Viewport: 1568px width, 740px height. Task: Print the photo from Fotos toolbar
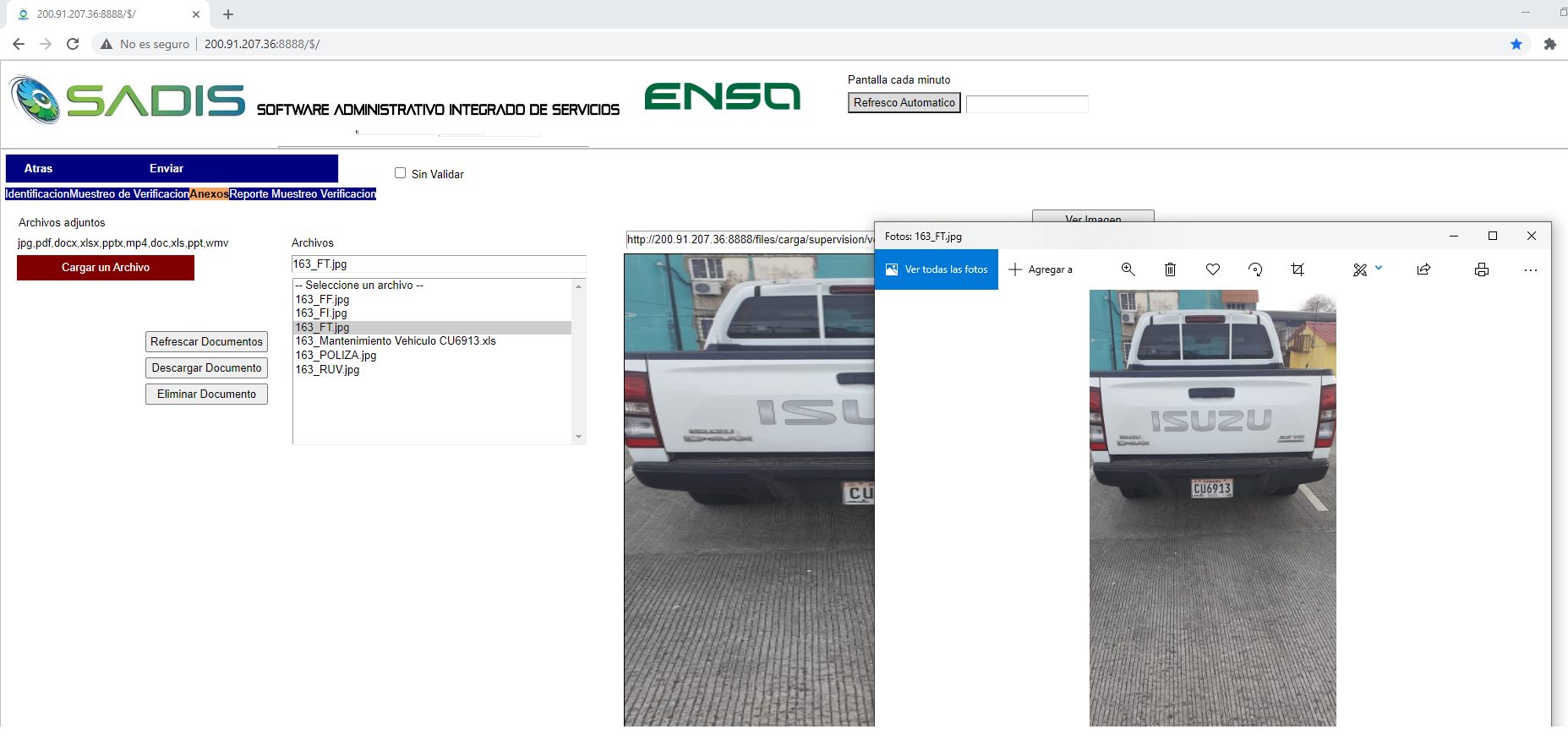(x=1481, y=269)
